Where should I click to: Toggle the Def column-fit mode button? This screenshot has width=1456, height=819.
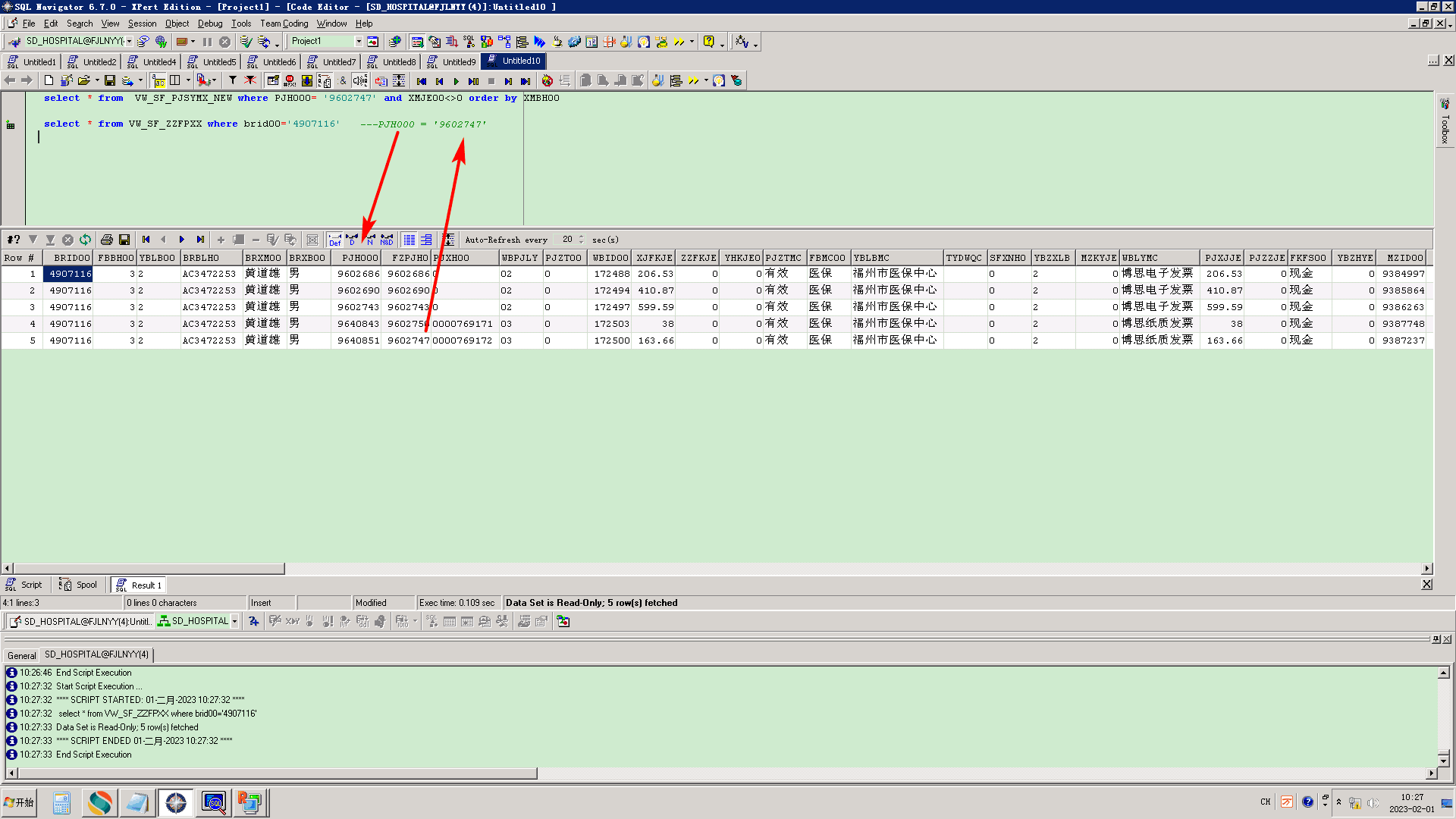334,240
